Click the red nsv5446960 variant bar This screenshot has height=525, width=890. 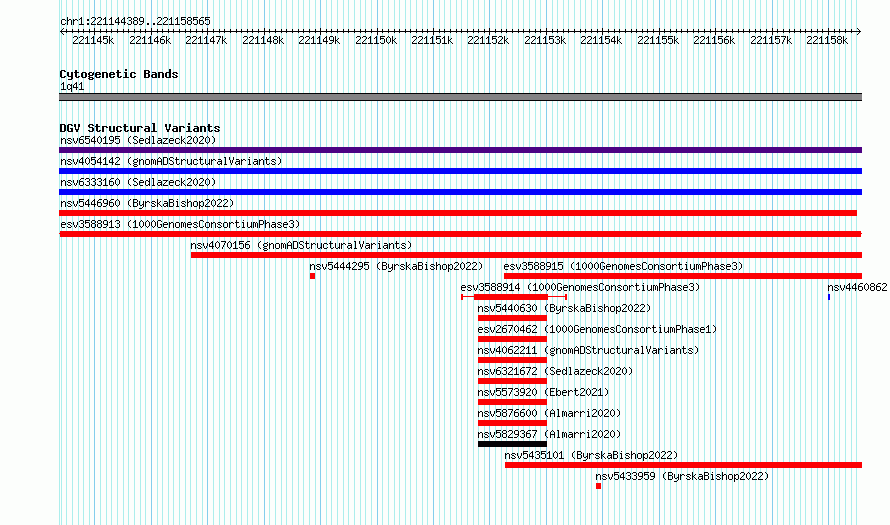coord(458,213)
